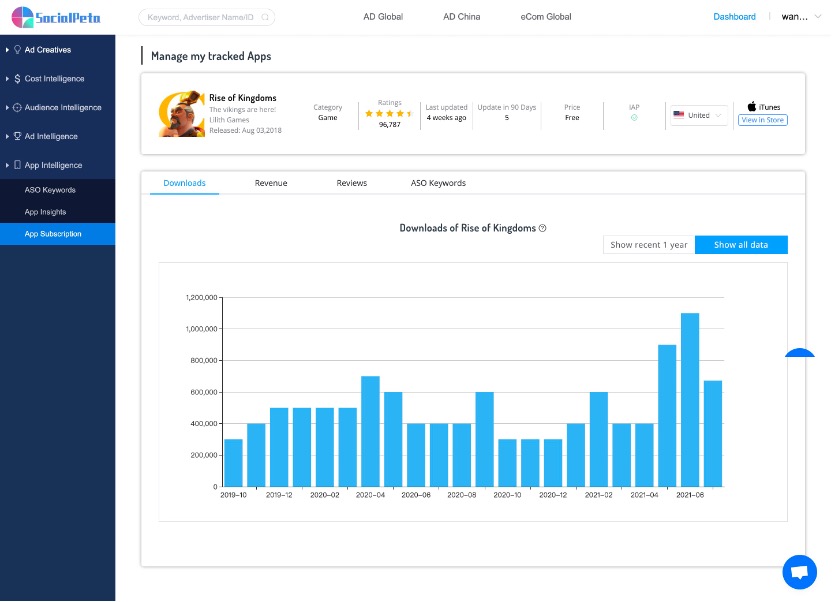
Task: Switch to the ASO Keywords tab
Action: coord(438,183)
